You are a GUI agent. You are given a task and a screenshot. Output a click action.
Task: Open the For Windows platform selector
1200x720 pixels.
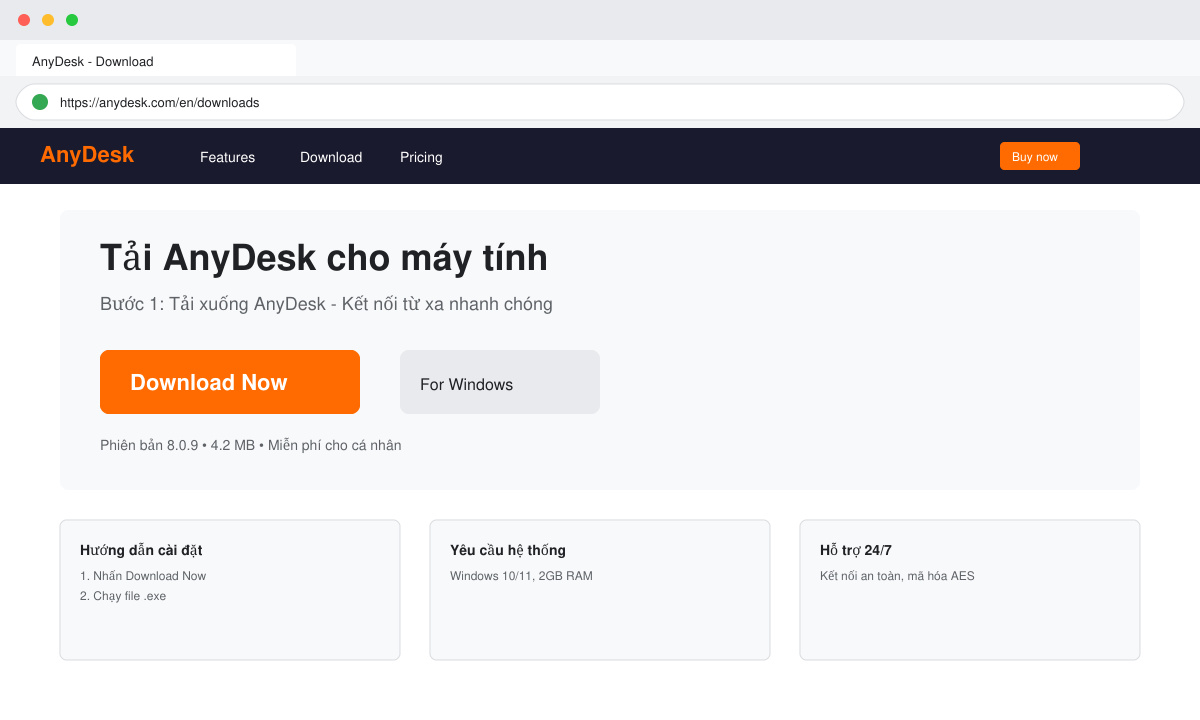(500, 382)
